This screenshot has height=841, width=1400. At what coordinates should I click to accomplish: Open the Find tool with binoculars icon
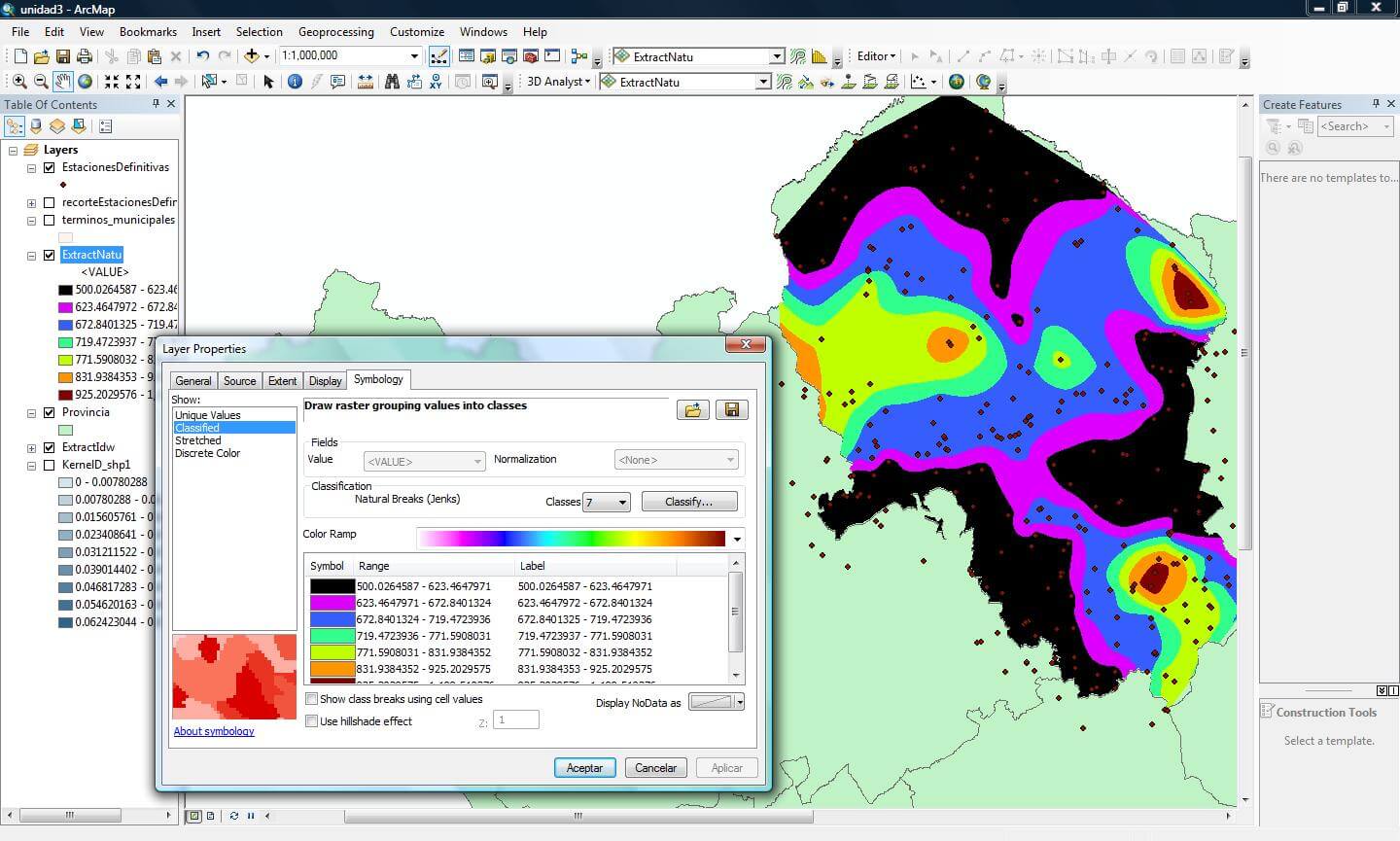pyautogui.click(x=393, y=82)
